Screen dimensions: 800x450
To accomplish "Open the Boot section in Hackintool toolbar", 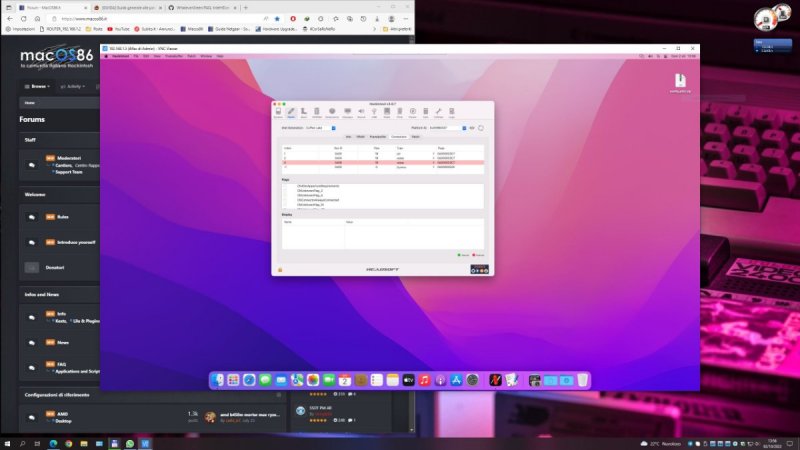I will tap(304, 113).
